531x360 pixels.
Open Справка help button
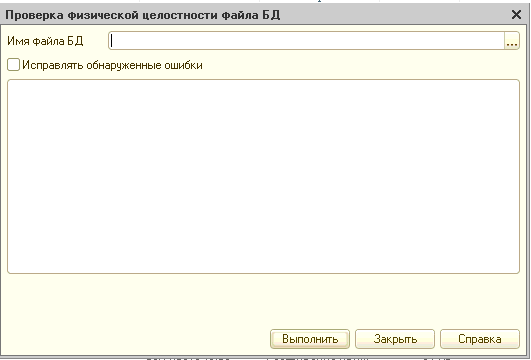[480, 339]
